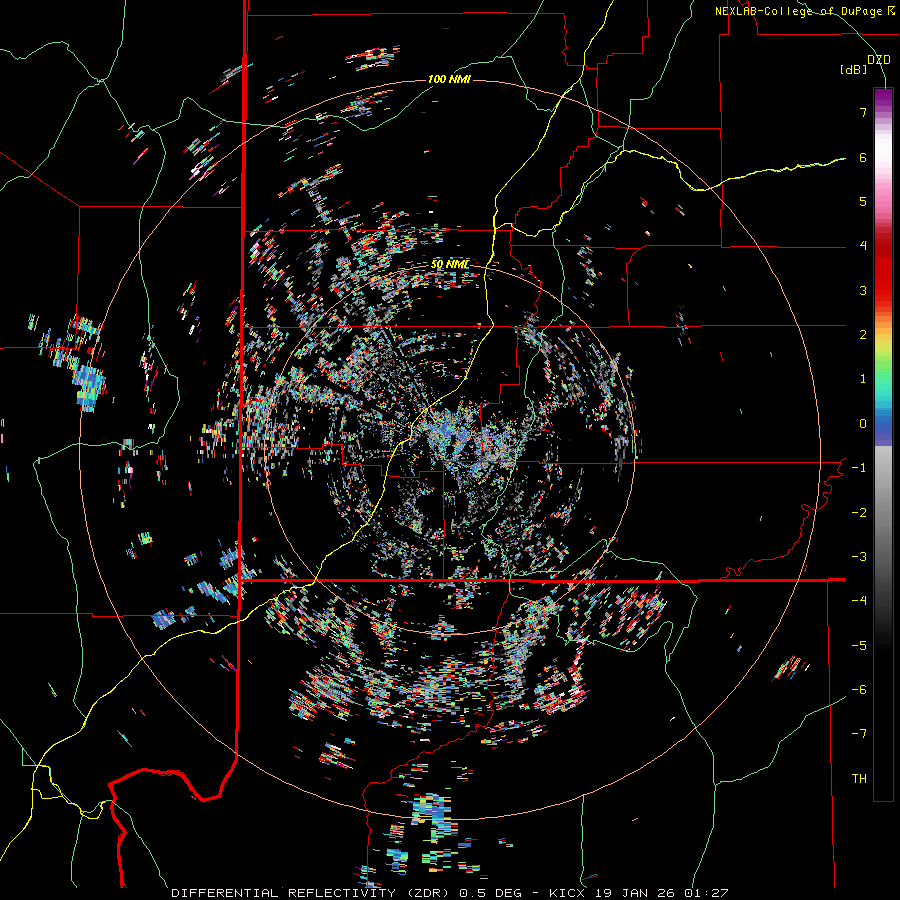Click the -5 value on the color scale
Viewport: 900px width, 900px height.
point(859,646)
